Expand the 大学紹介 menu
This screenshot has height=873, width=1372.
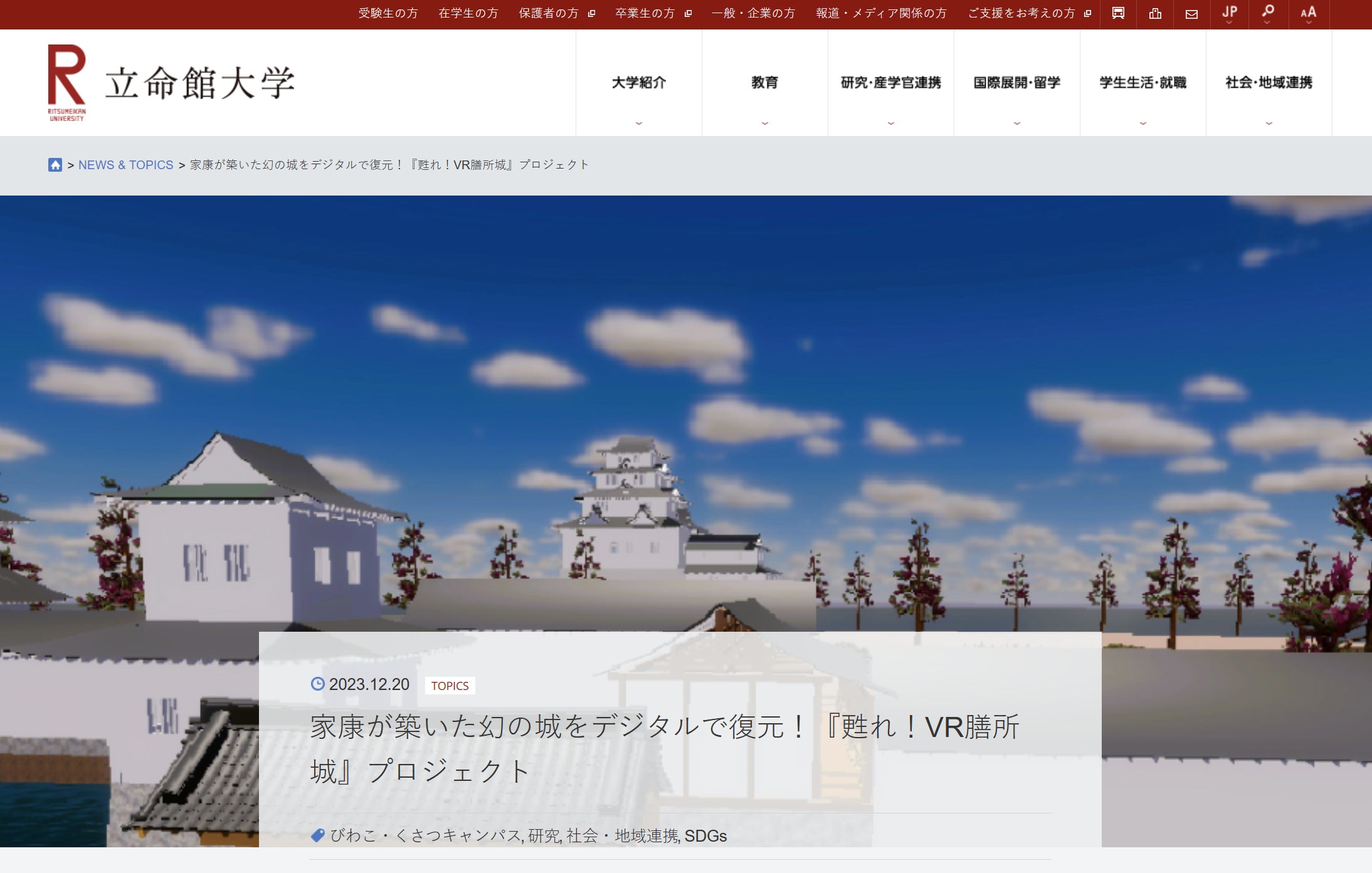(638, 83)
